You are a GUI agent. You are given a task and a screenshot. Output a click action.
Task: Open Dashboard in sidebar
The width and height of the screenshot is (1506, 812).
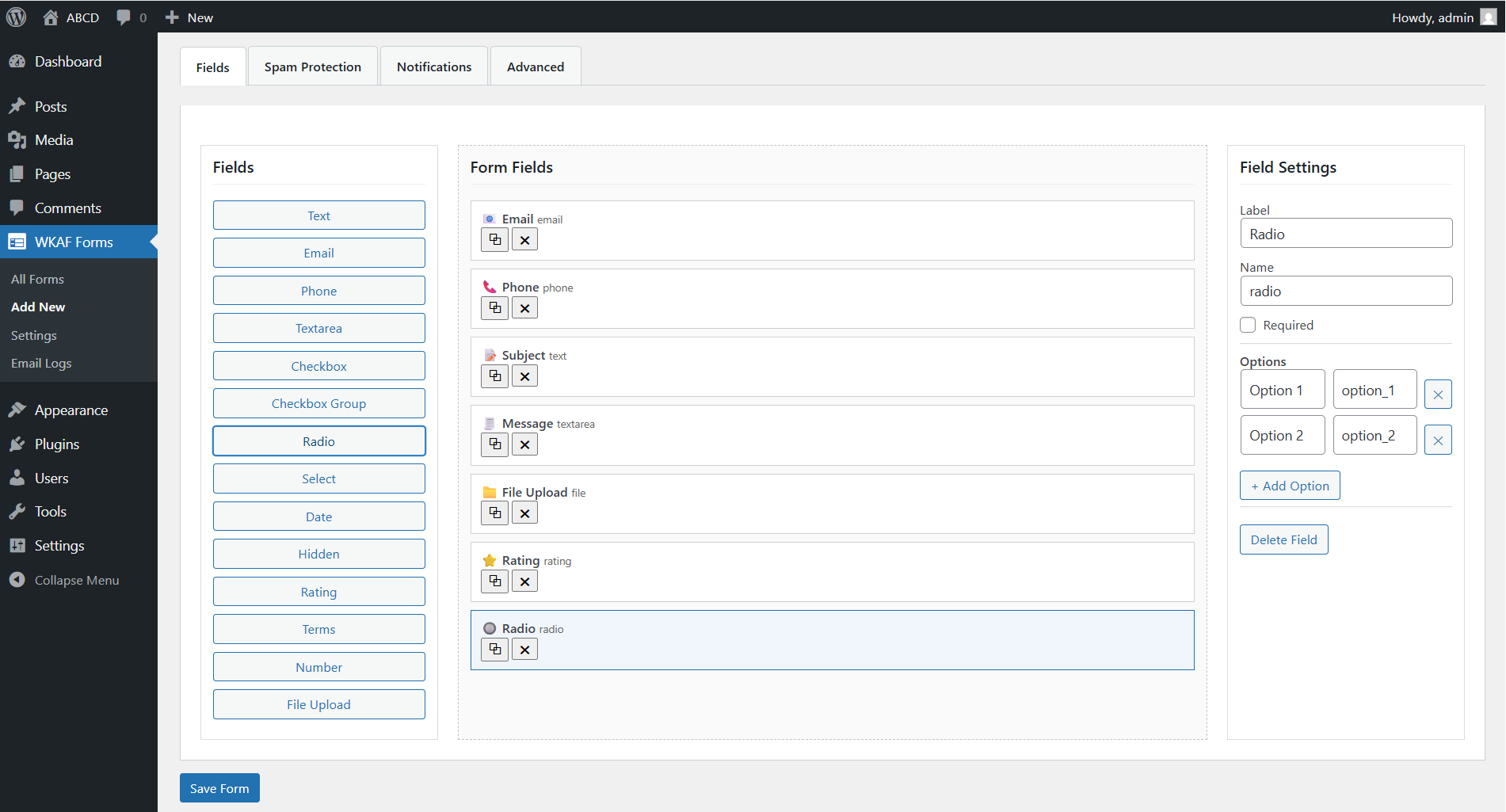pos(68,61)
